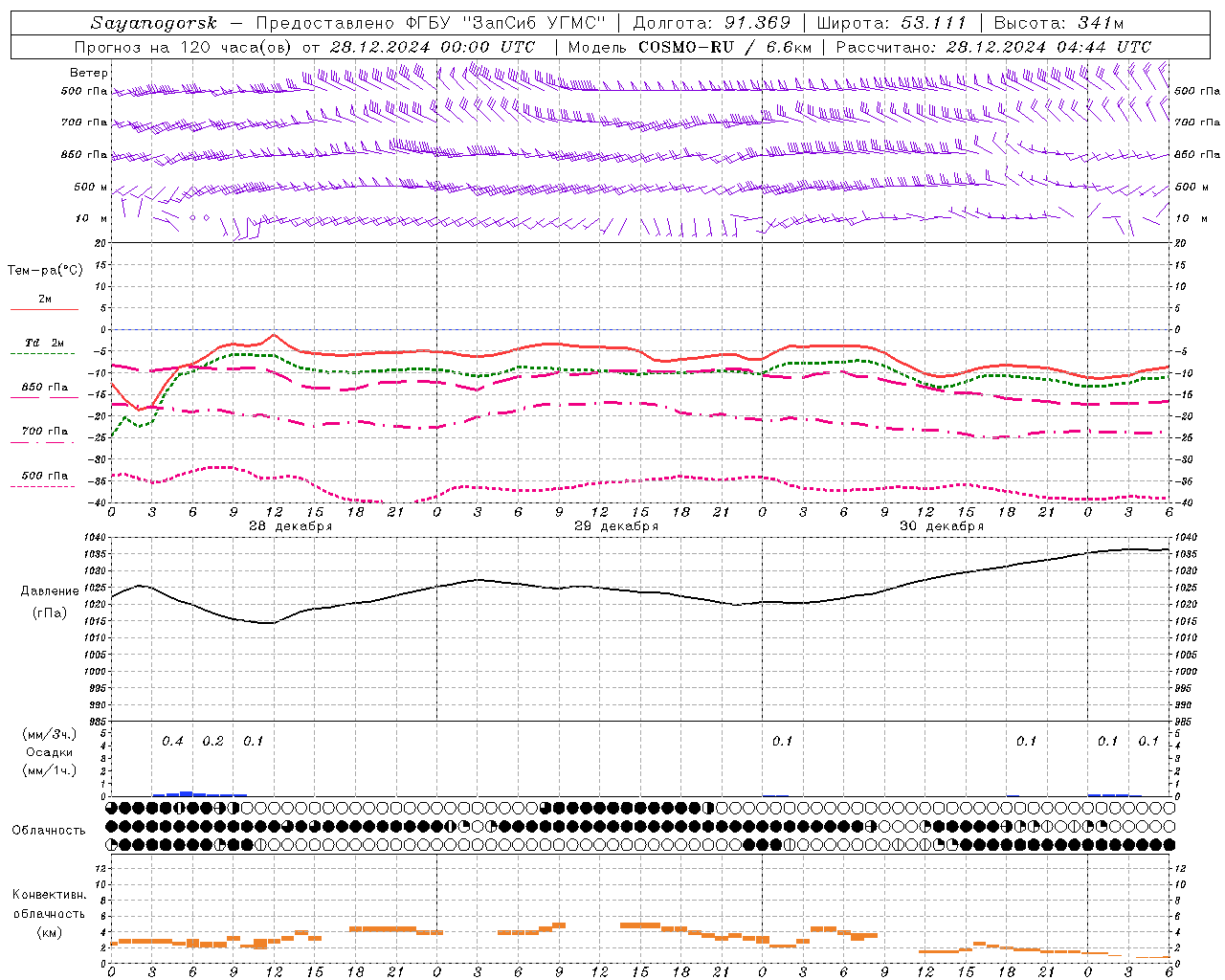
Task: Select the (мм/3ч.) precipitation unit label
Action: [49, 734]
